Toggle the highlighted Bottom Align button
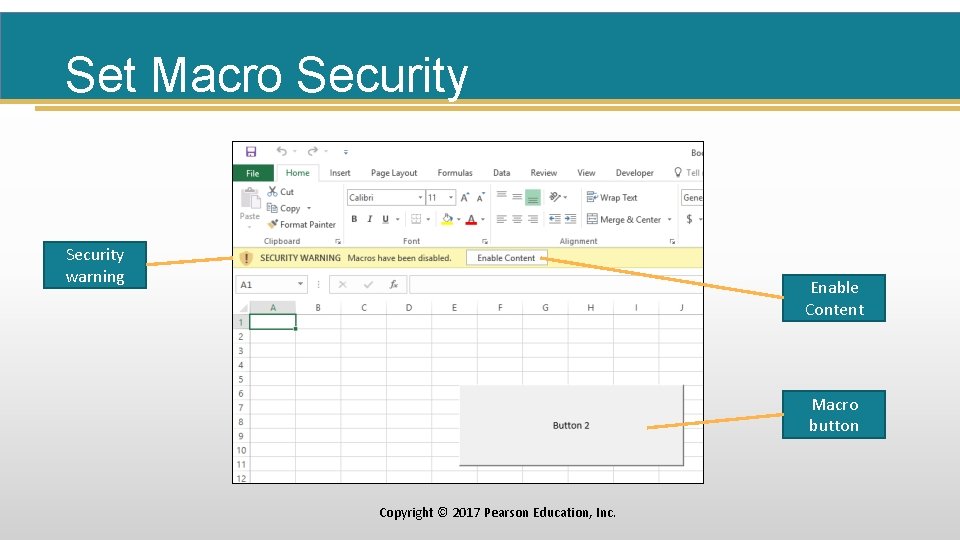The height and width of the screenshot is (540, 960). (x=533, y=197)
